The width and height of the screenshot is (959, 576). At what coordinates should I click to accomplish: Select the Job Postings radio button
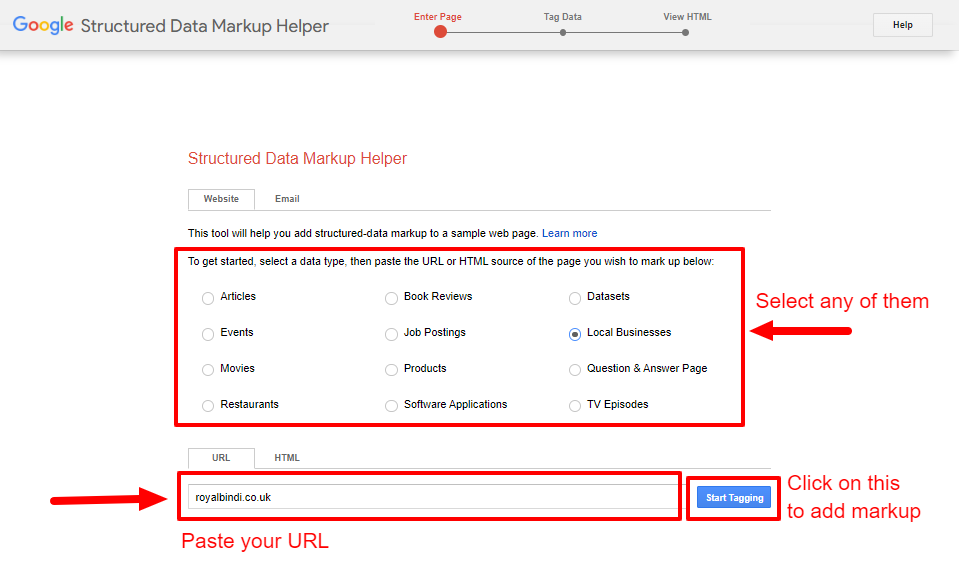(x=391, y=334)
